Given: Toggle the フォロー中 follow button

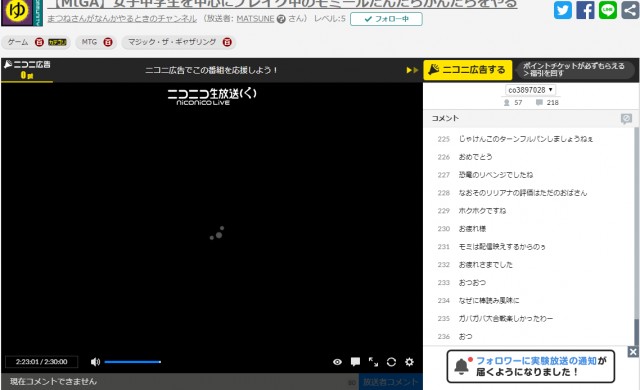Looking at the screenshot, I should [x=386, y=19].
